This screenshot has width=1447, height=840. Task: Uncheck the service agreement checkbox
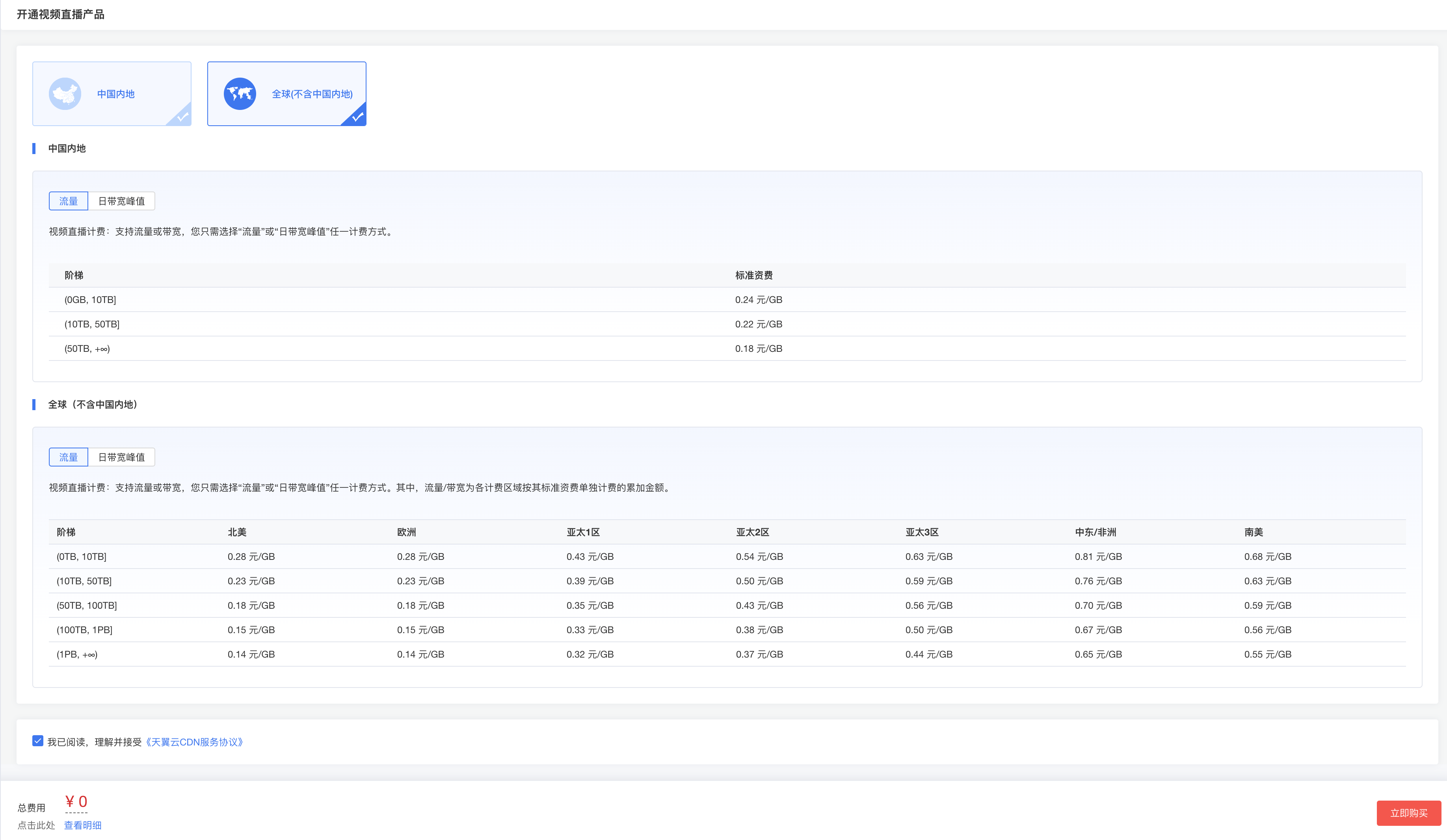(38, 741)
